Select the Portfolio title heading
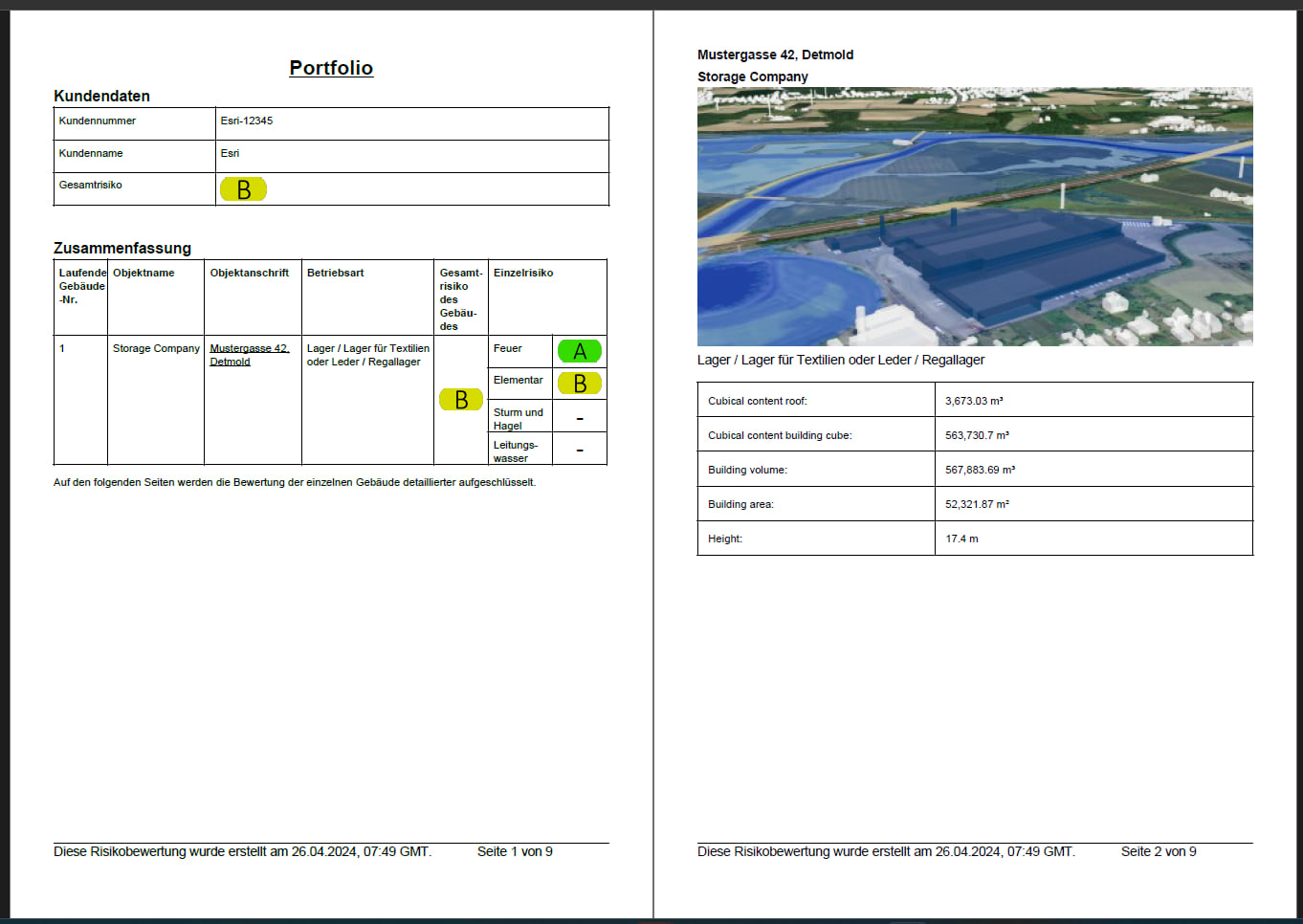 [331, 68]
